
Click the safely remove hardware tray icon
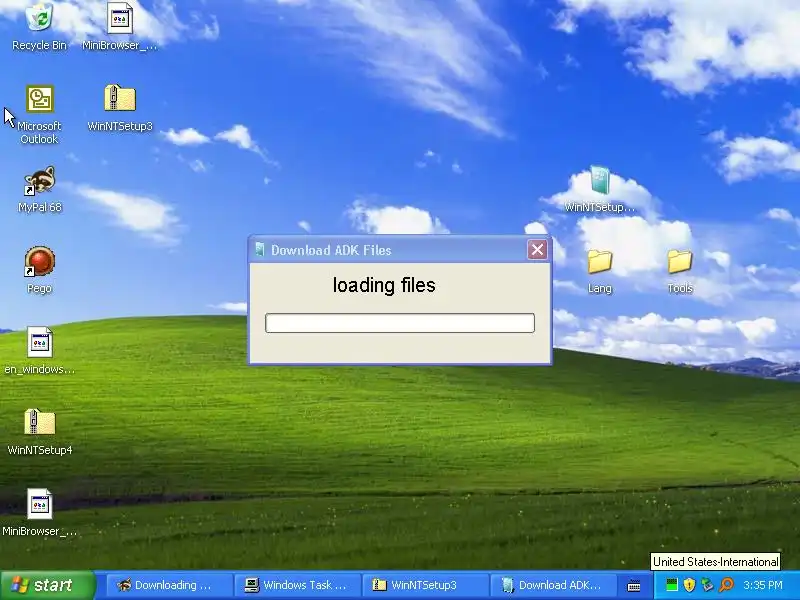click(x=707, y=585)
